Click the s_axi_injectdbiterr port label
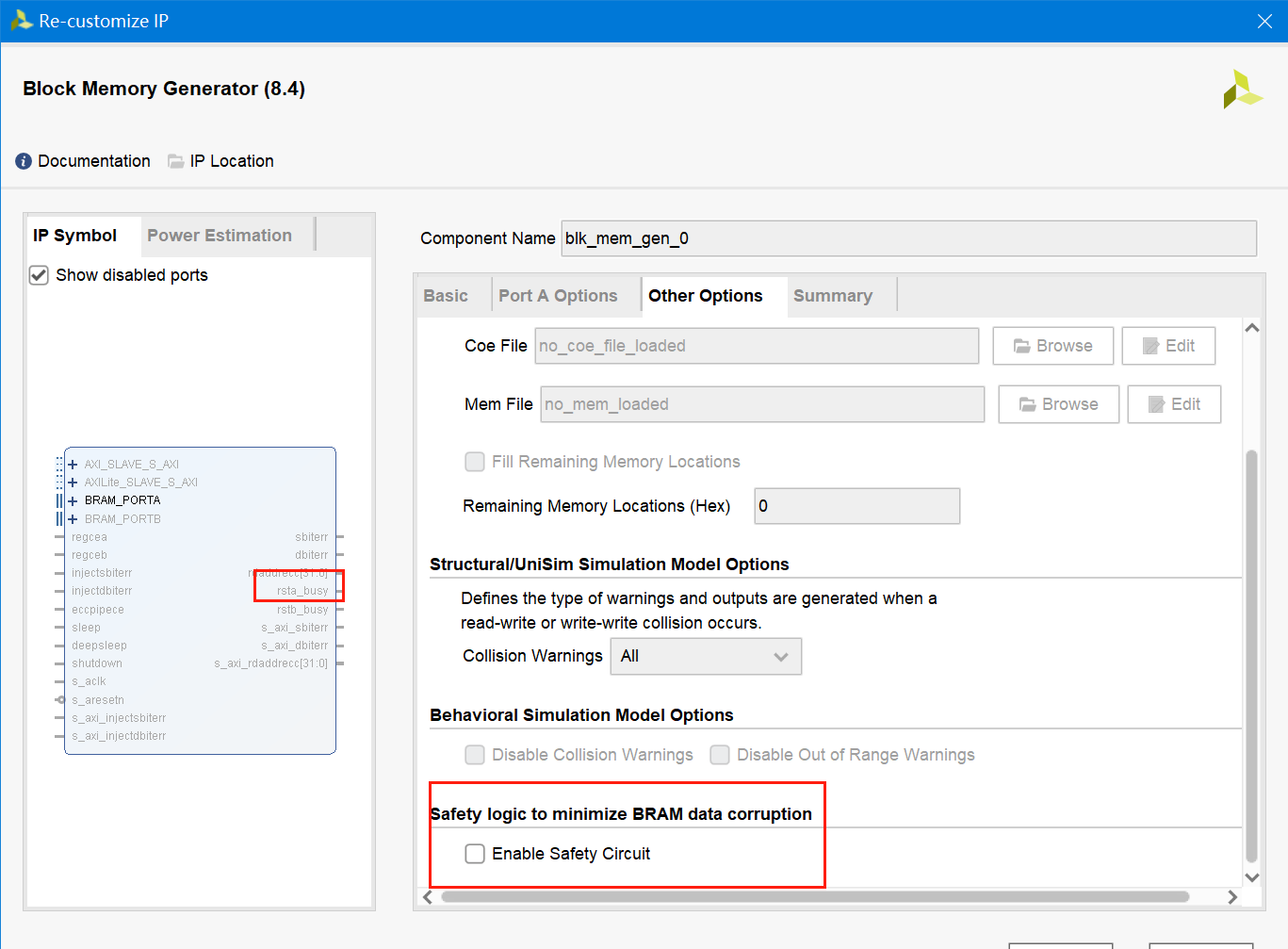Viewport: 1288px width, 949px height. click(119, 736)
